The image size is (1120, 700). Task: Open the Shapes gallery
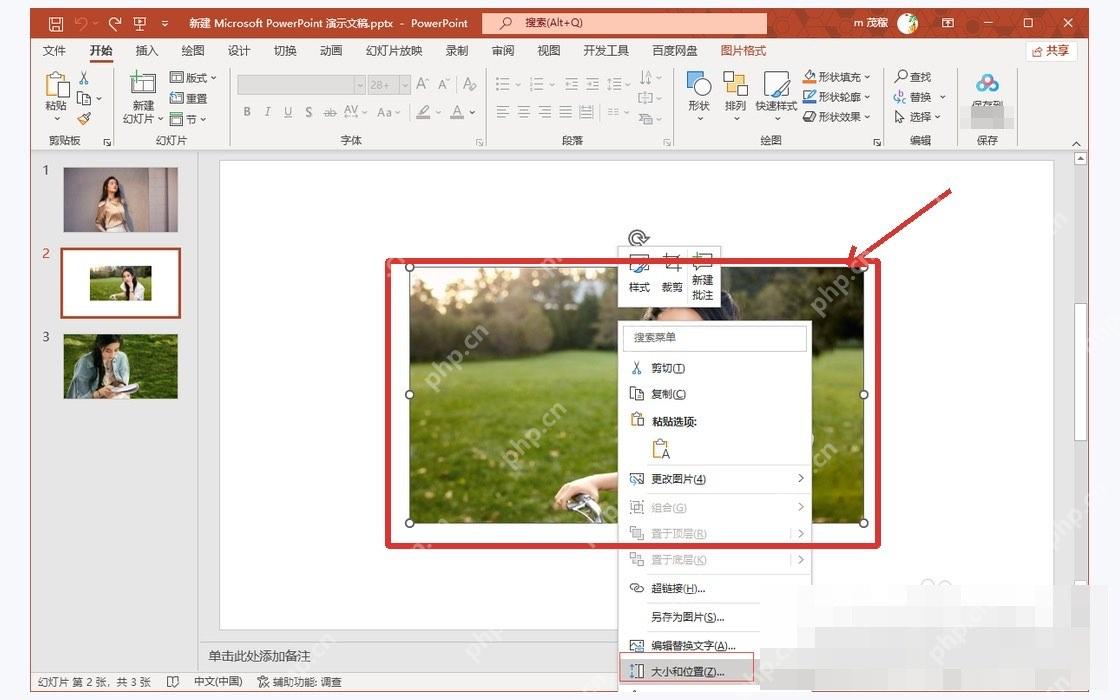(x=699, y=95)
